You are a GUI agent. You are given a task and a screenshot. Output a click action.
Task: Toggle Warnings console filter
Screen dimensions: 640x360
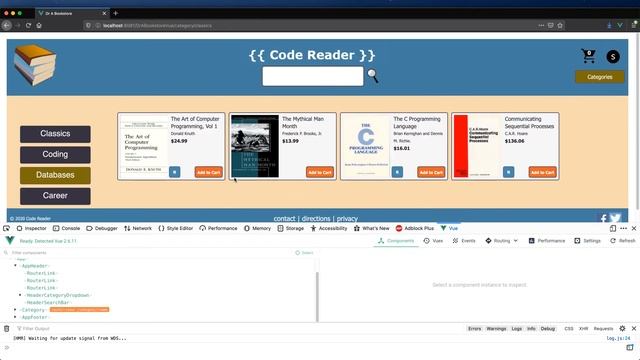pyautogui.click(x=496, y=329)
